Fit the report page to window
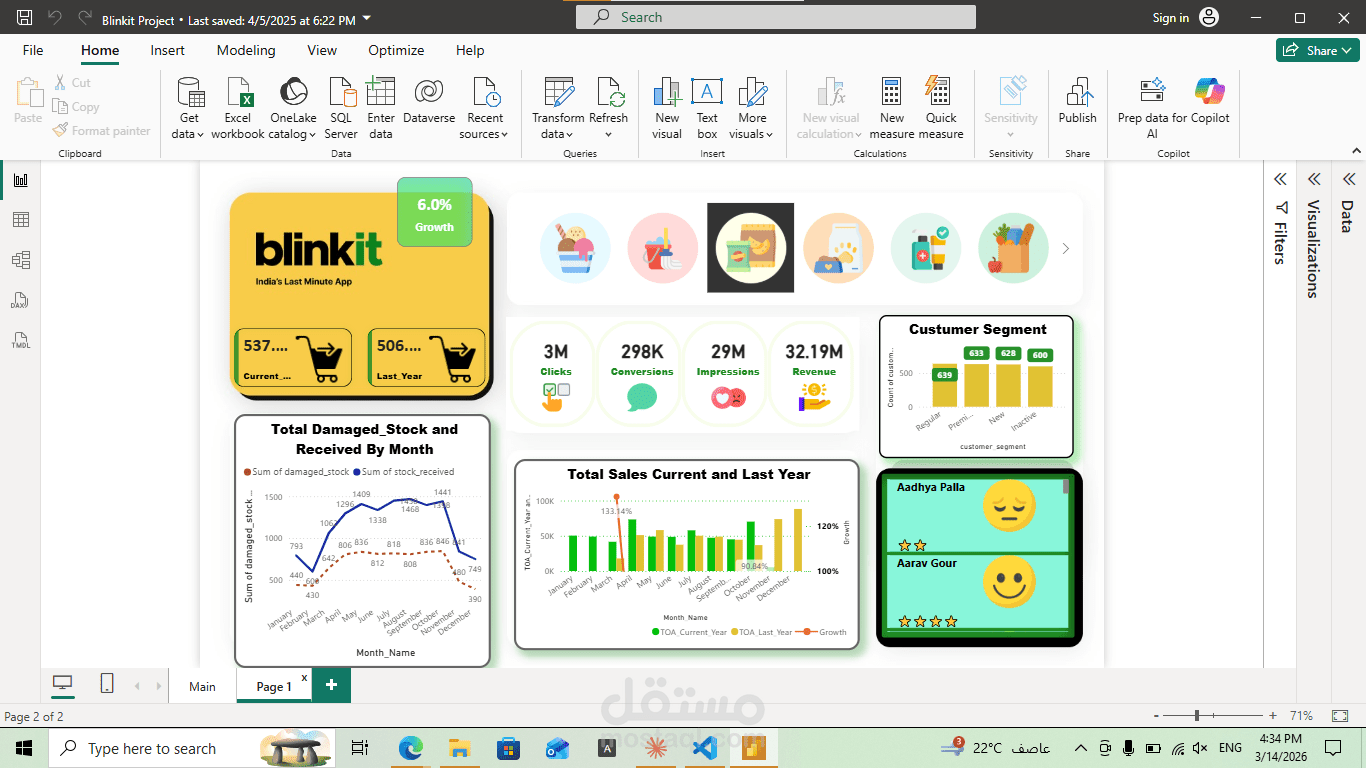Viewport: 1366px width, 768px height. (1340, 716)
